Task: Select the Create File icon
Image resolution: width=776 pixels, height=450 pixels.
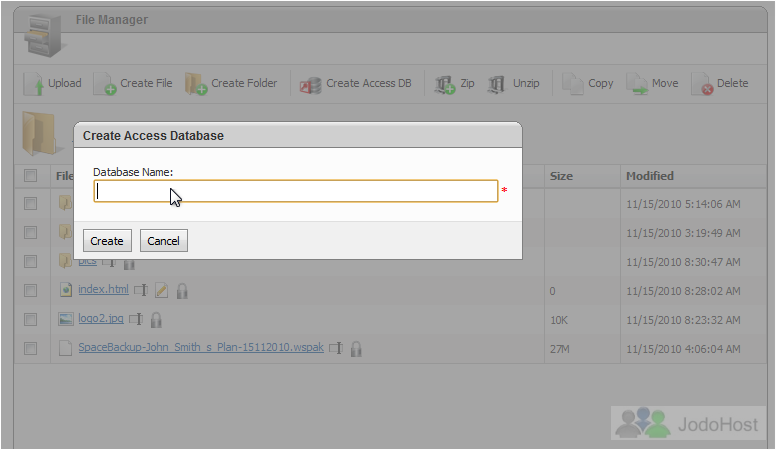Action: (105, 84)
